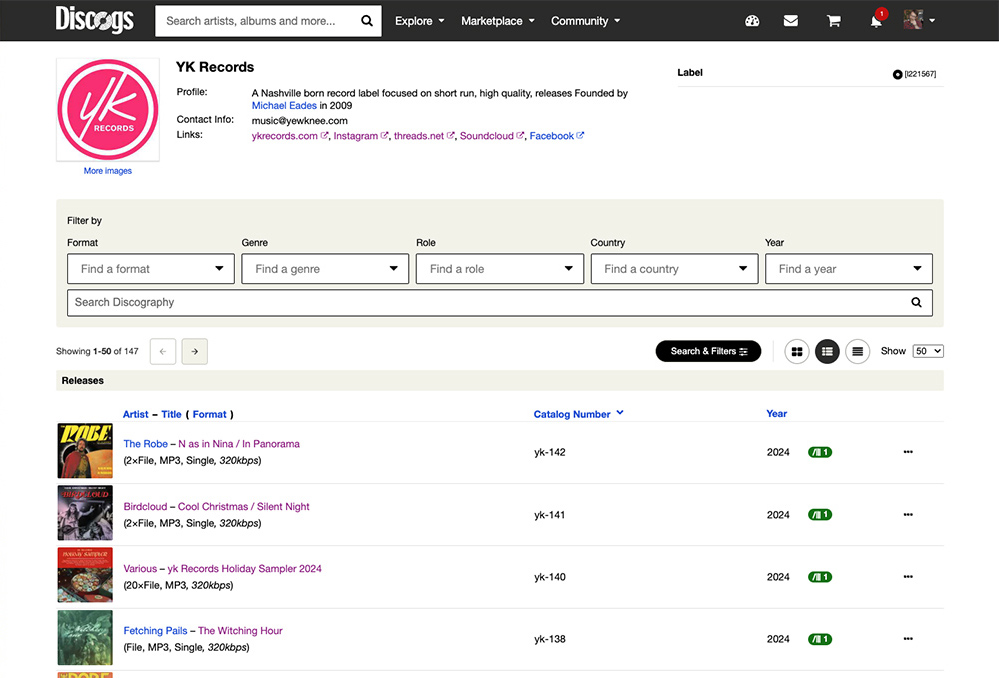Open the Facebook link
This screenshot has width=999, height=678.
[556, 136]
